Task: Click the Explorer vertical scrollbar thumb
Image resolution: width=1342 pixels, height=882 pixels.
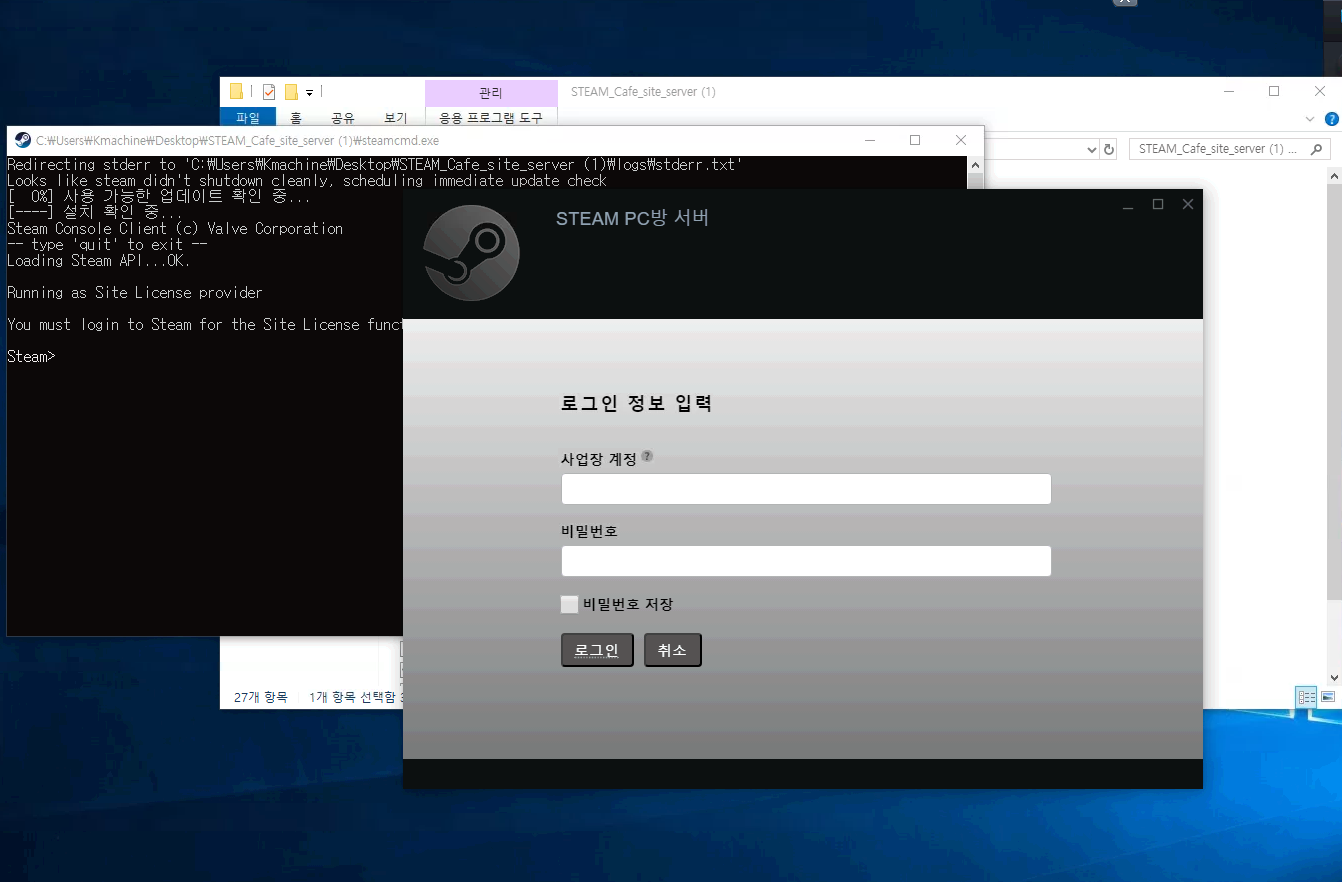Action: (x=1334, y=391)
